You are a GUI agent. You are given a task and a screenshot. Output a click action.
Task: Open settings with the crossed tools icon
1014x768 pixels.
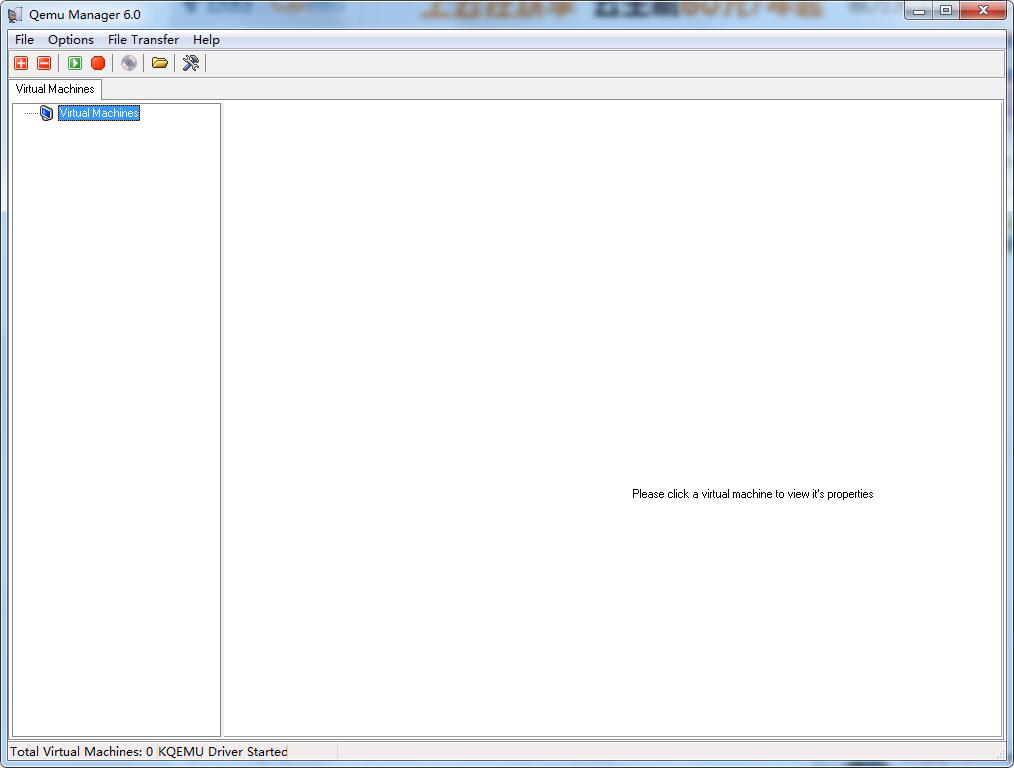pyautogui.click(x=191, y=63)
